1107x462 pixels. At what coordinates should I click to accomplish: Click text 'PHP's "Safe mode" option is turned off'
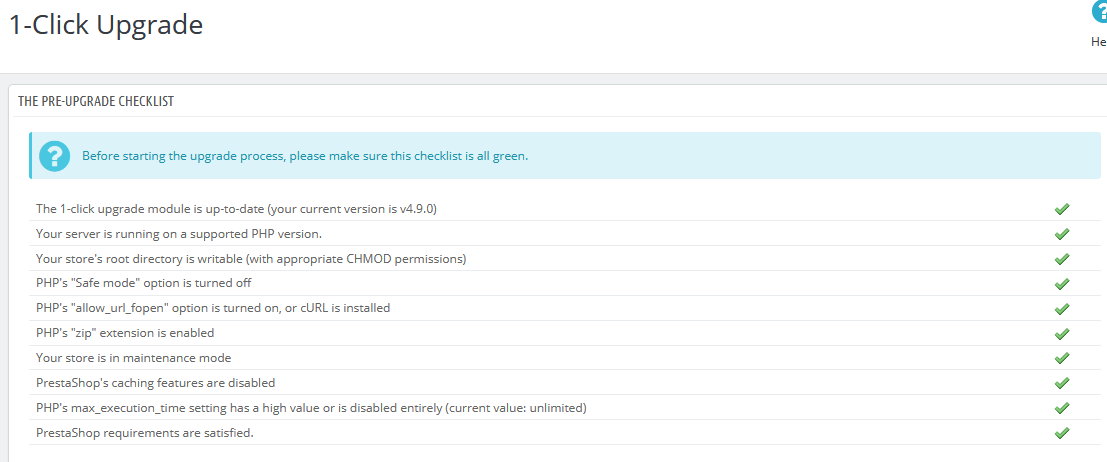[x=144, y=283]
